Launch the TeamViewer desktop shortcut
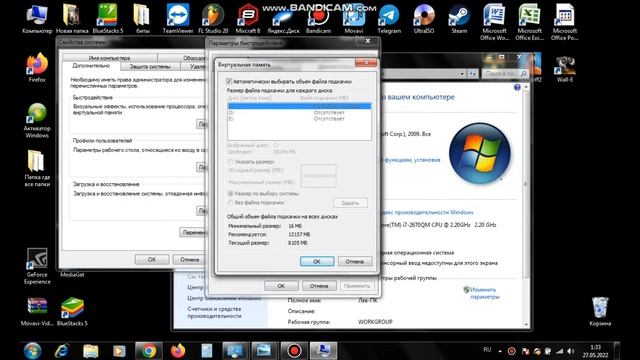This screenshot has width=640, height=360. point(178,19)
